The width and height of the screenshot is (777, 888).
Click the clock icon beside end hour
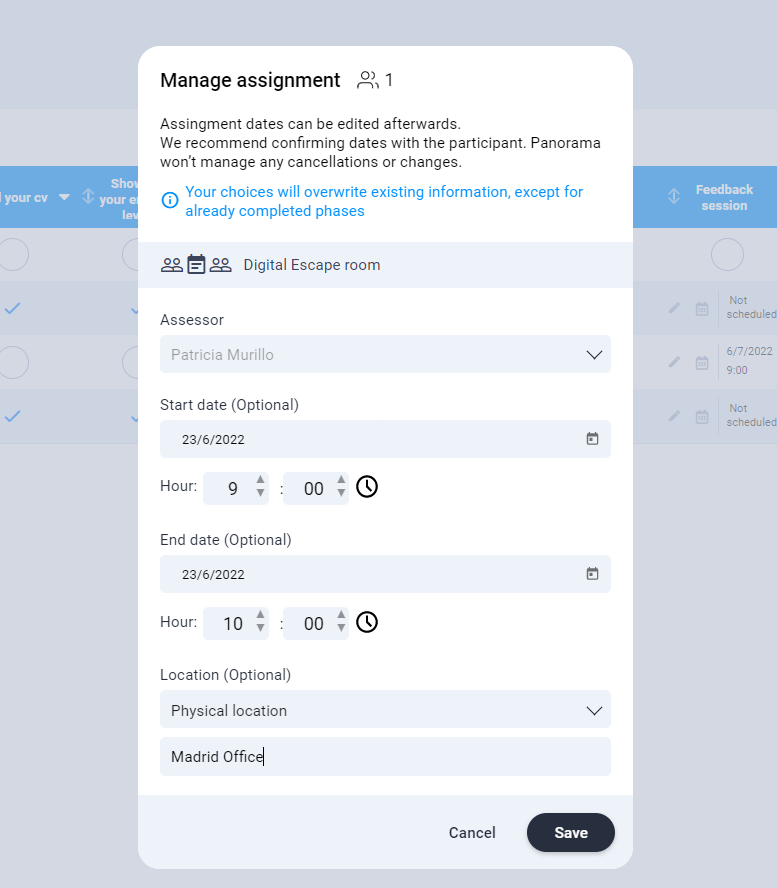tap(367, 623)
